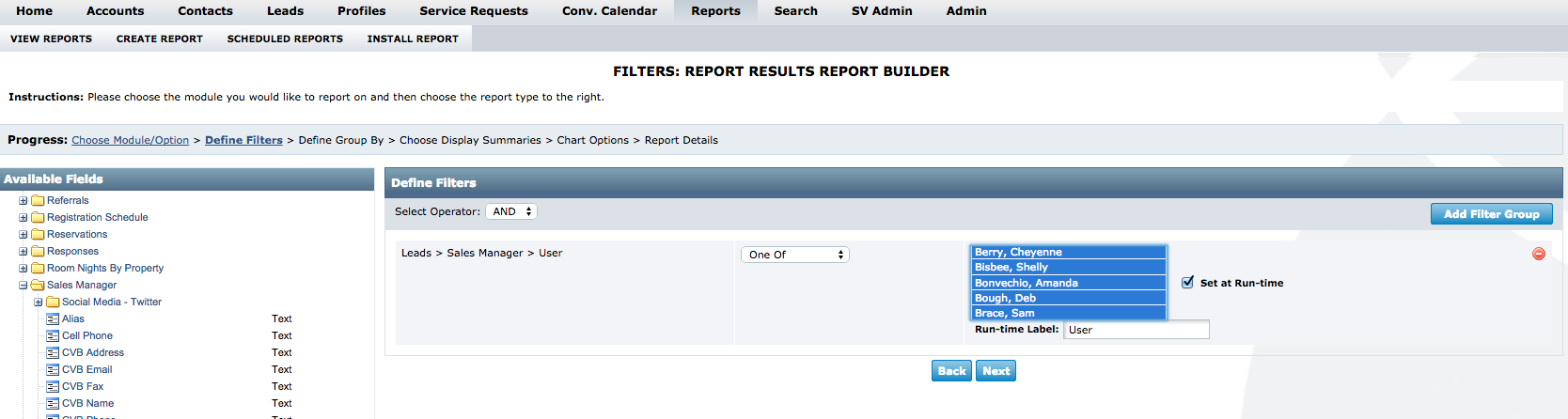Screen dimensions: 1568x419
Task: Expand the Responses tree node
Action: pos(24,251)
